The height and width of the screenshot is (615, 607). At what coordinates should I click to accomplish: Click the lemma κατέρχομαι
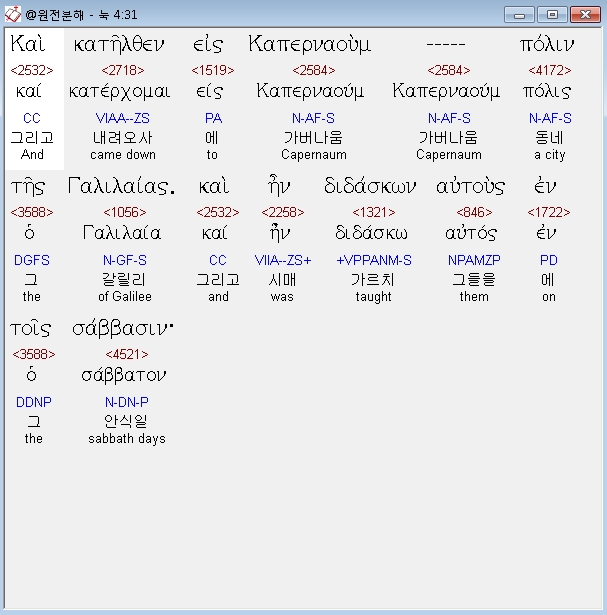click(120, 92)
